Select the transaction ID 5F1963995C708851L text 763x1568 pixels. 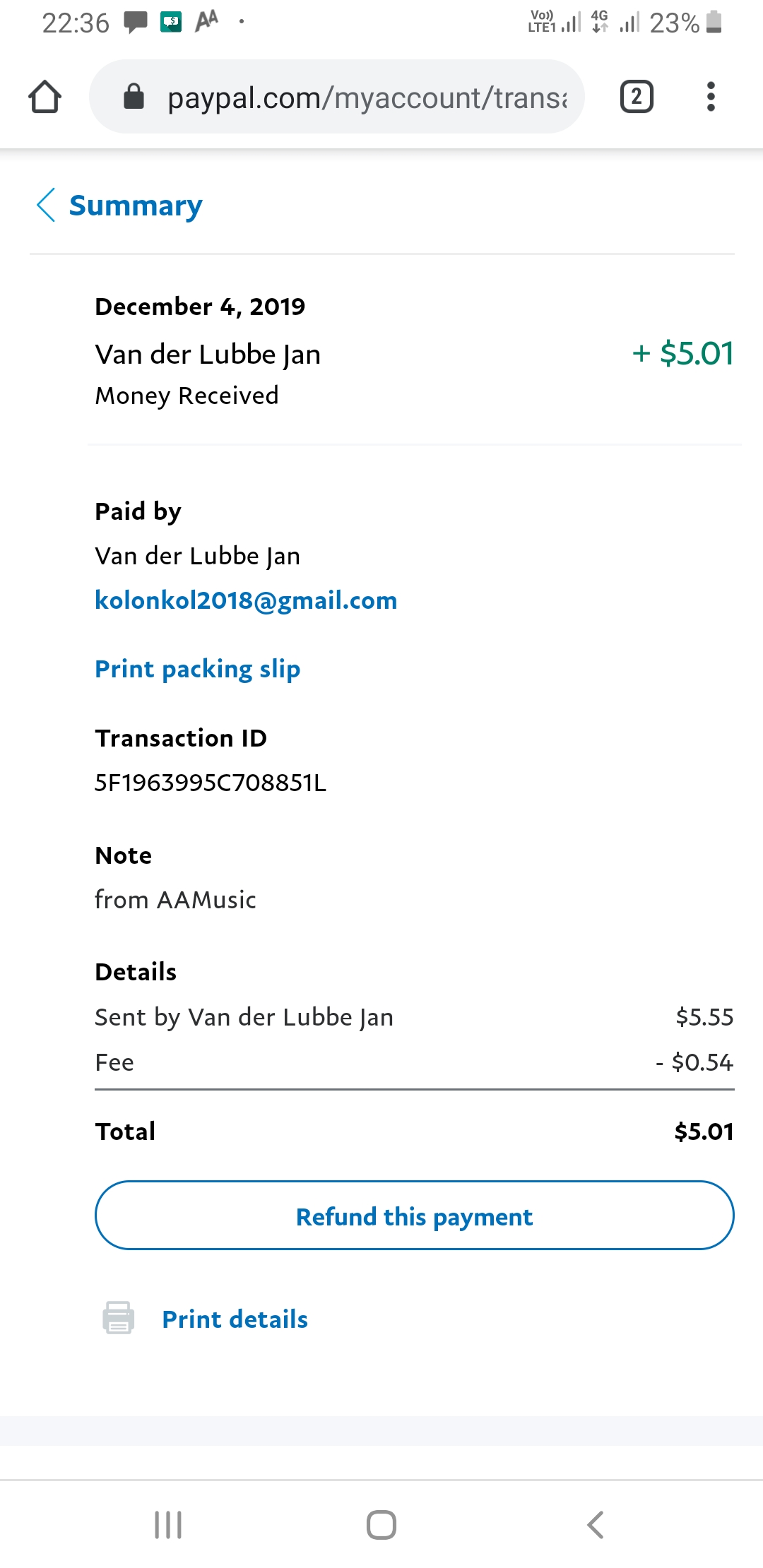(x=210, y=783)
